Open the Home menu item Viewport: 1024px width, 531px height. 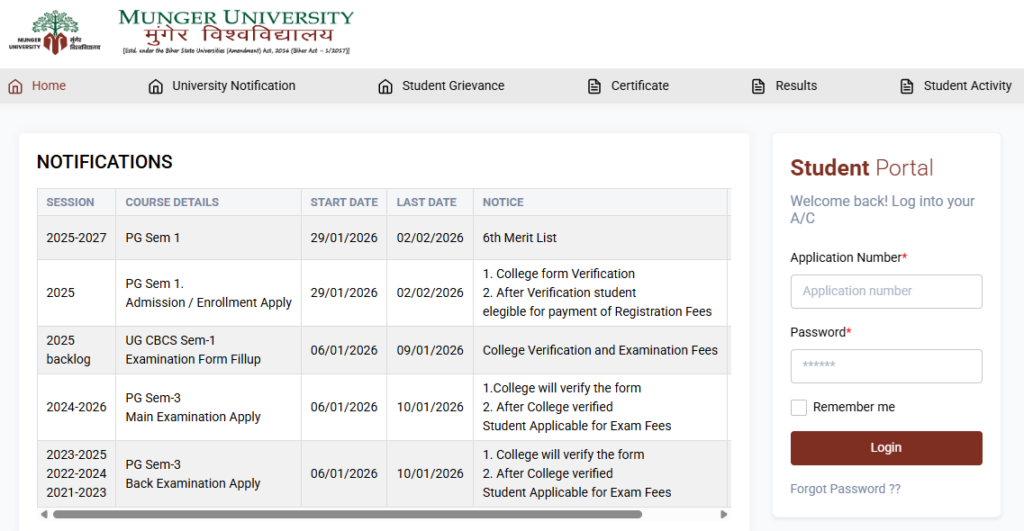coord(49,86)
